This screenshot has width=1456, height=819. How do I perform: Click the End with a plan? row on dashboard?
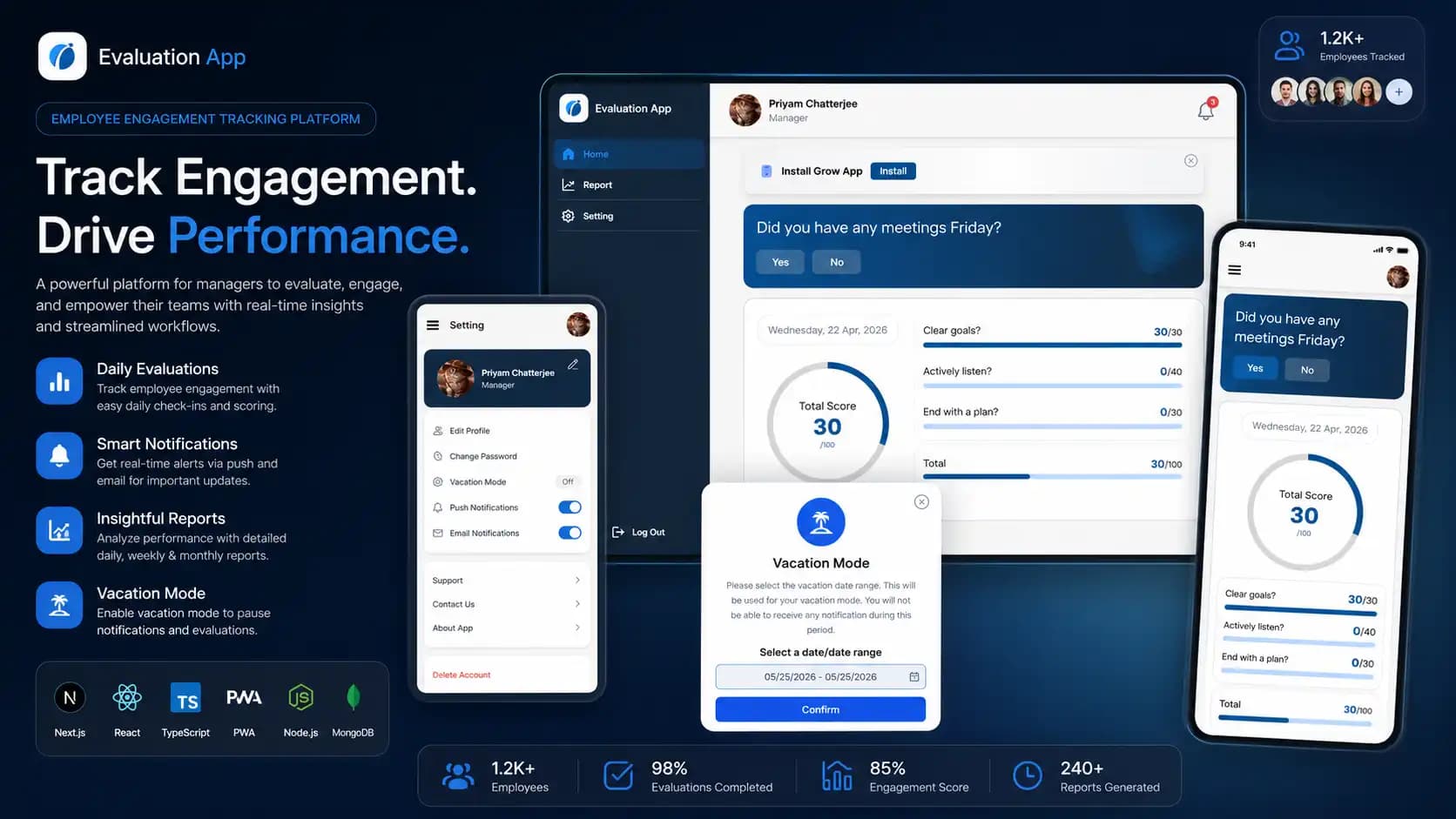1052,418
